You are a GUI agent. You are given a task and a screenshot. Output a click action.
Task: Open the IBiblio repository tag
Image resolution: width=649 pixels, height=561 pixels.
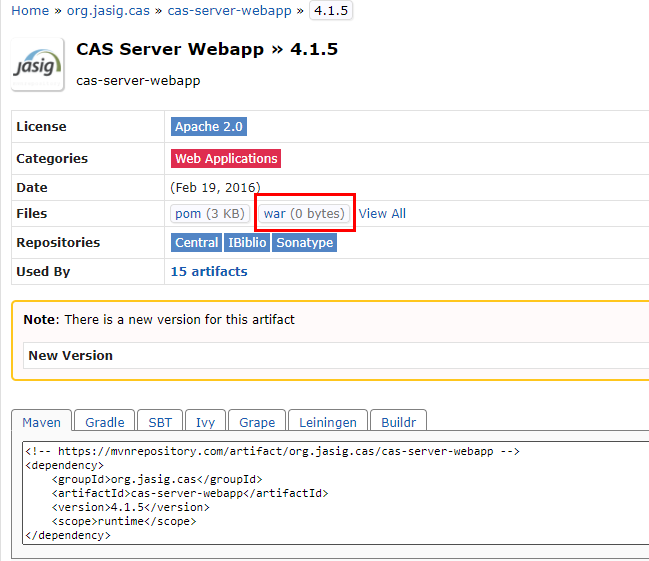coord(247,243)
